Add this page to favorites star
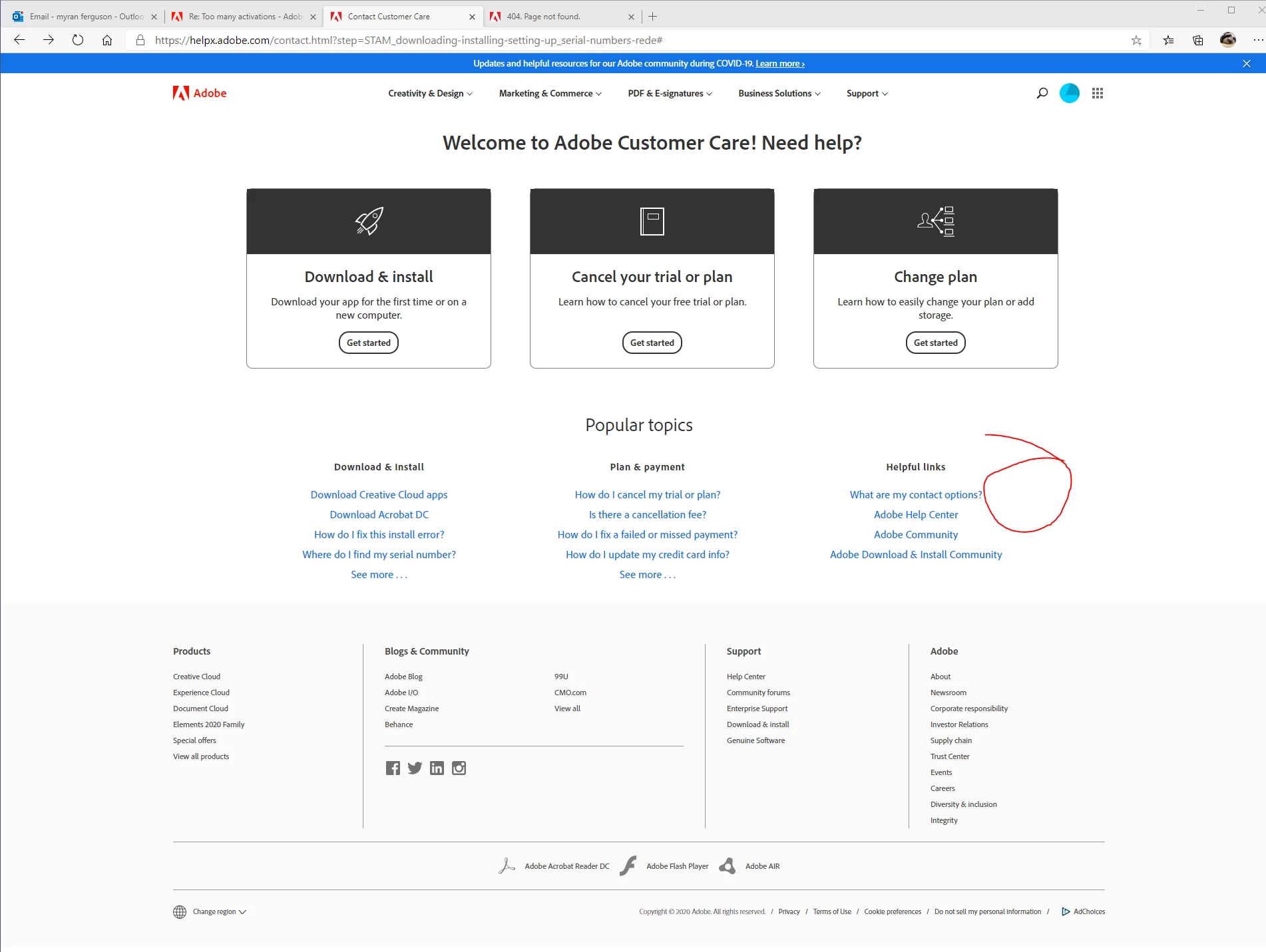The width and height of the screenshot is (1266, 952). (x=1136, y=40)
